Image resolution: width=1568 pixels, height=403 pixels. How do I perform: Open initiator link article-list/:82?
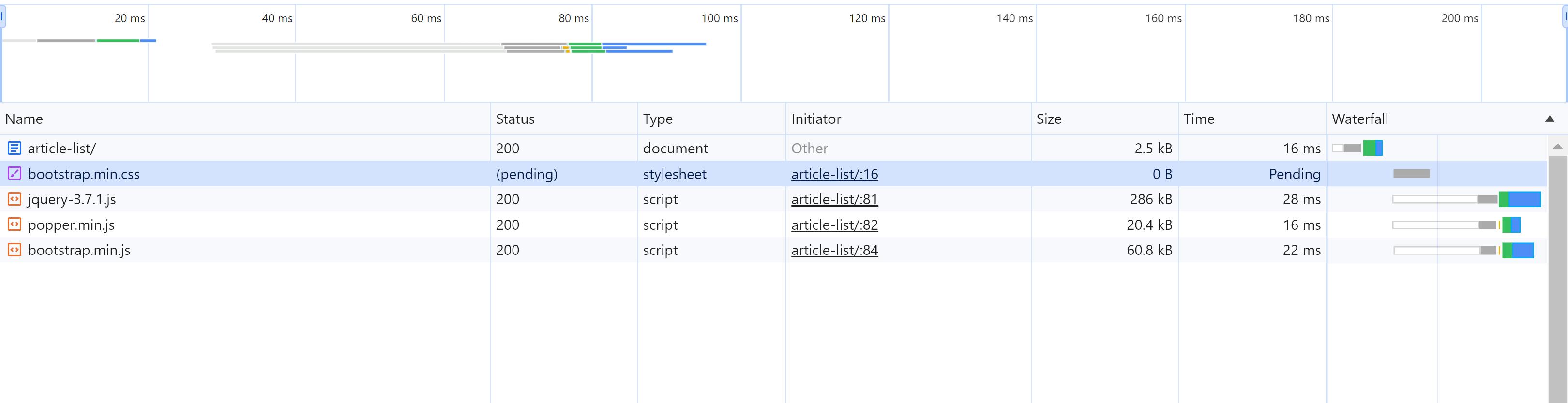click(834, 224)
